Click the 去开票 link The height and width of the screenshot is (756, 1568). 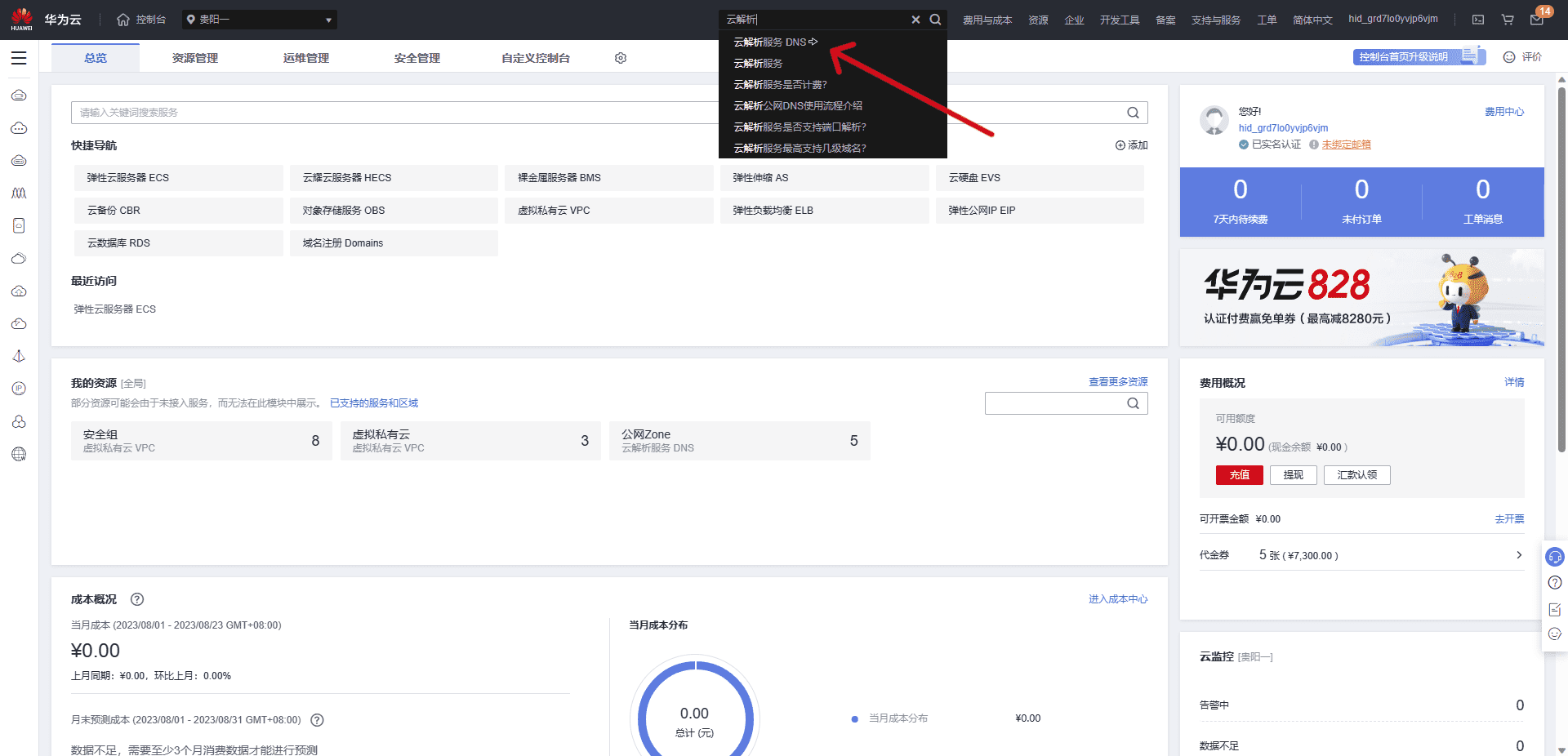[1509, 519]
